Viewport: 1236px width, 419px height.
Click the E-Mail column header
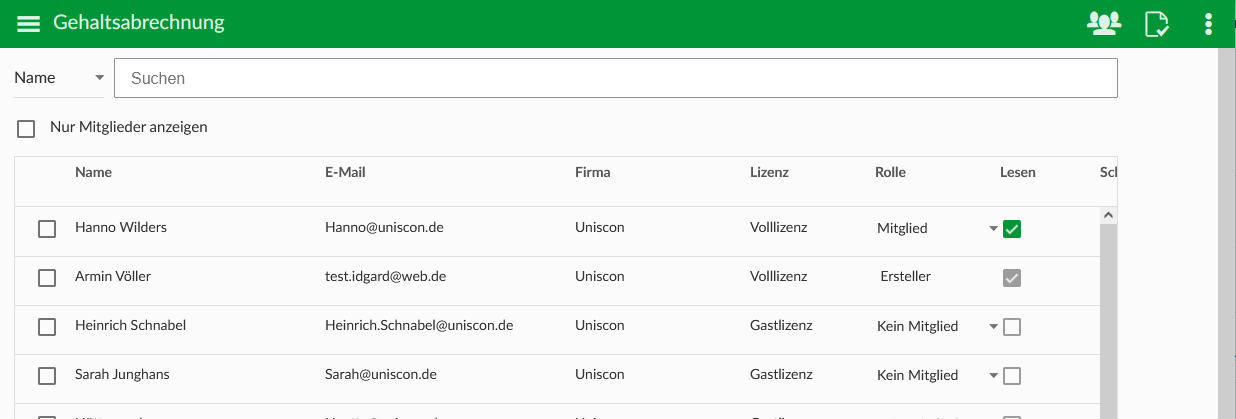click(x=345, y=172)
